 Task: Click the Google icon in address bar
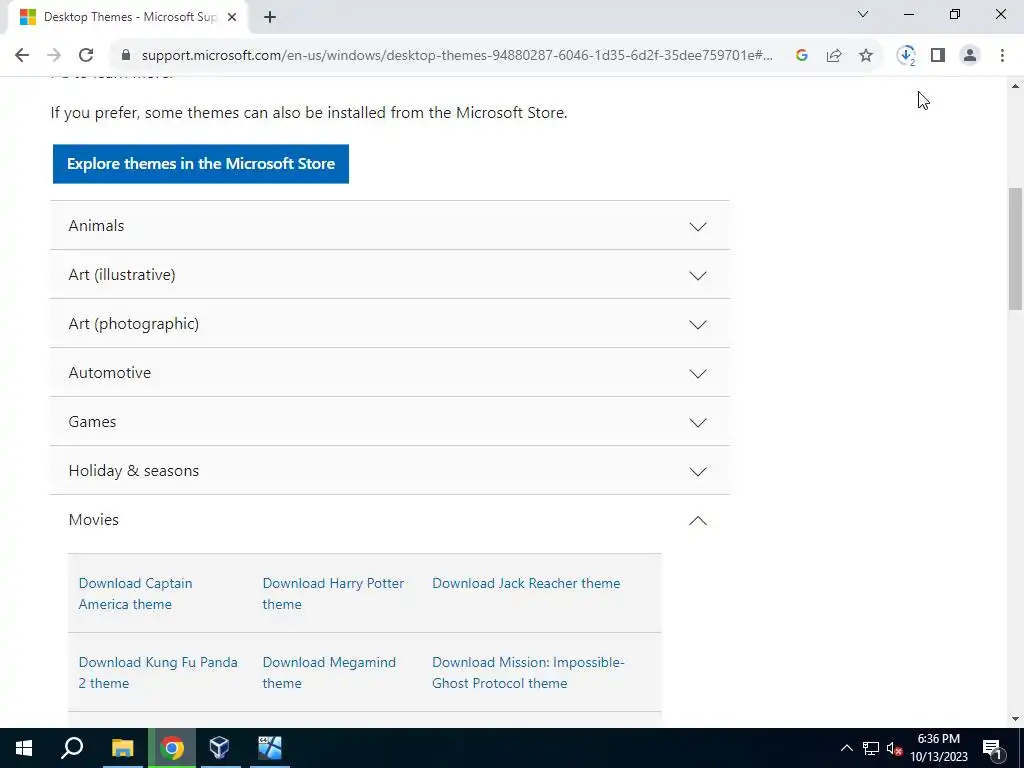(x=802, y=56)
